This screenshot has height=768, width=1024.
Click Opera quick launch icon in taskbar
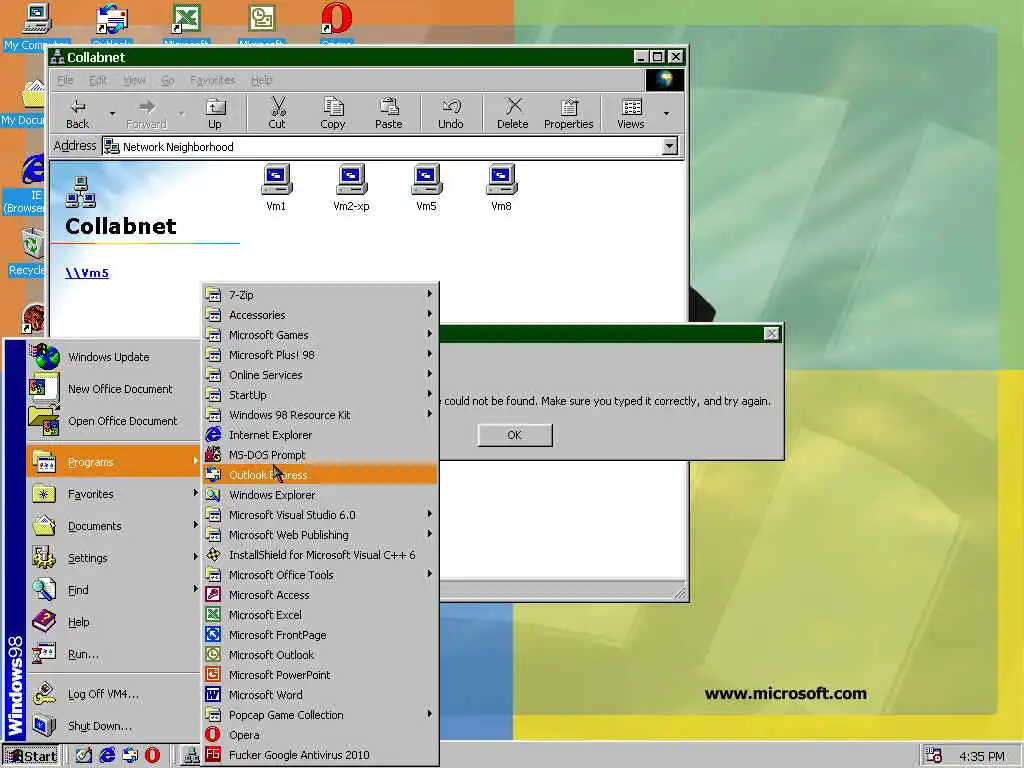[x=152, y=756]
